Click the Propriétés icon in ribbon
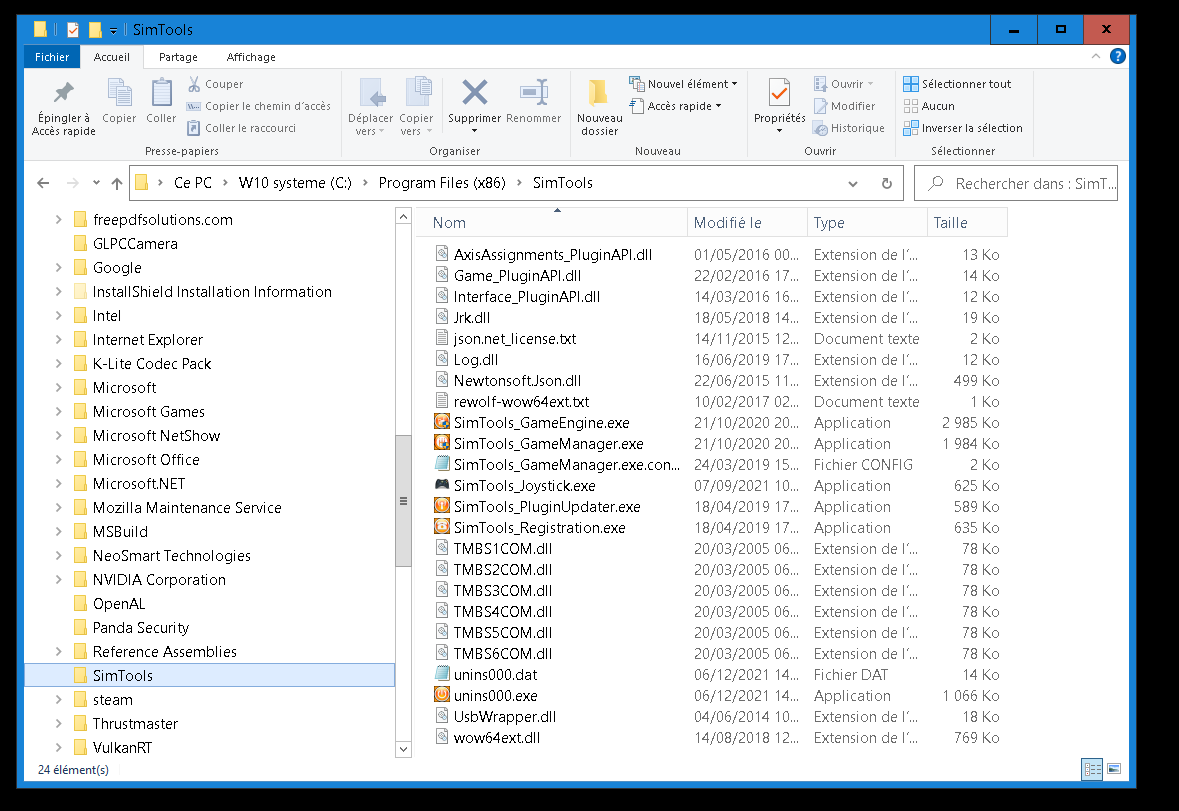This screenshot has width=1179, height=811. click(779, 94)
